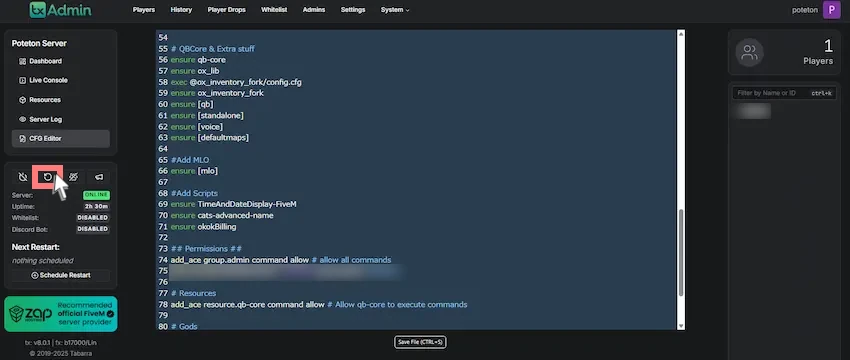Open the poteton account avatar menu
The width and height of the screenshot is (850, 360).
[832, 10]
